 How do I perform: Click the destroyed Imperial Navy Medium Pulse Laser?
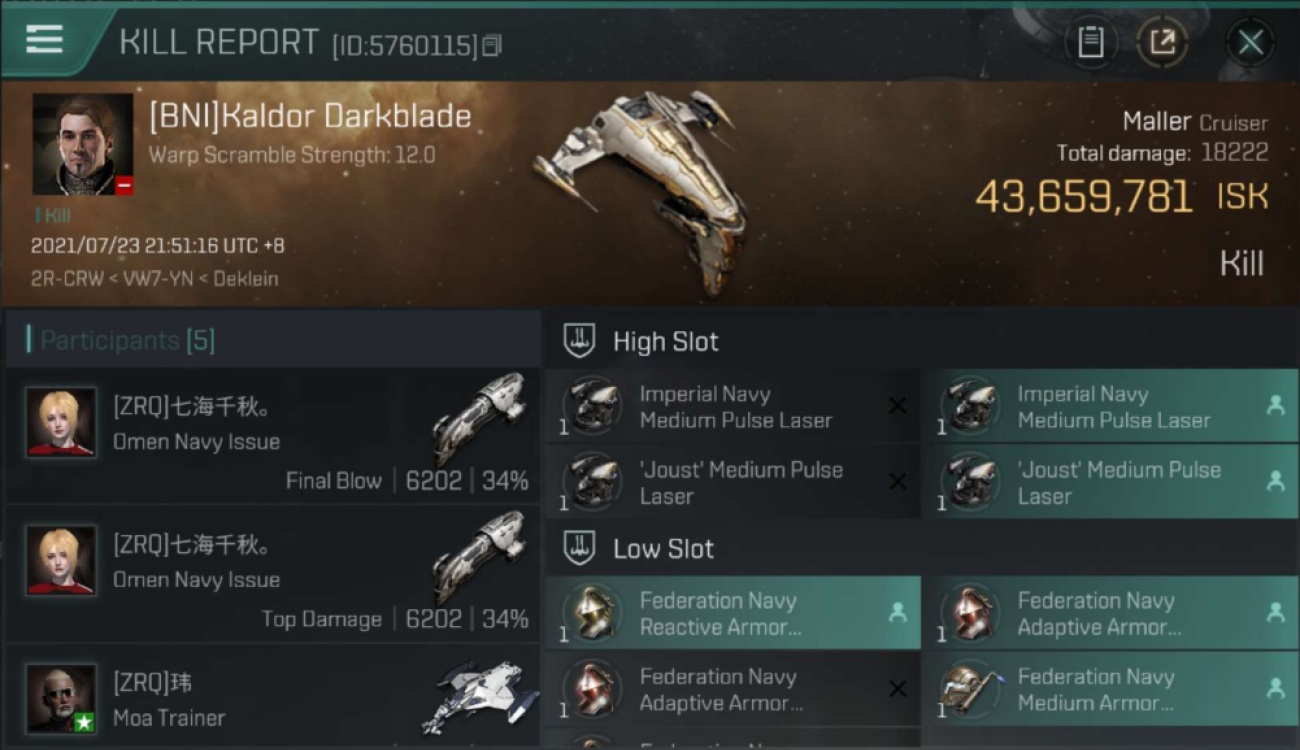point(733,406)
